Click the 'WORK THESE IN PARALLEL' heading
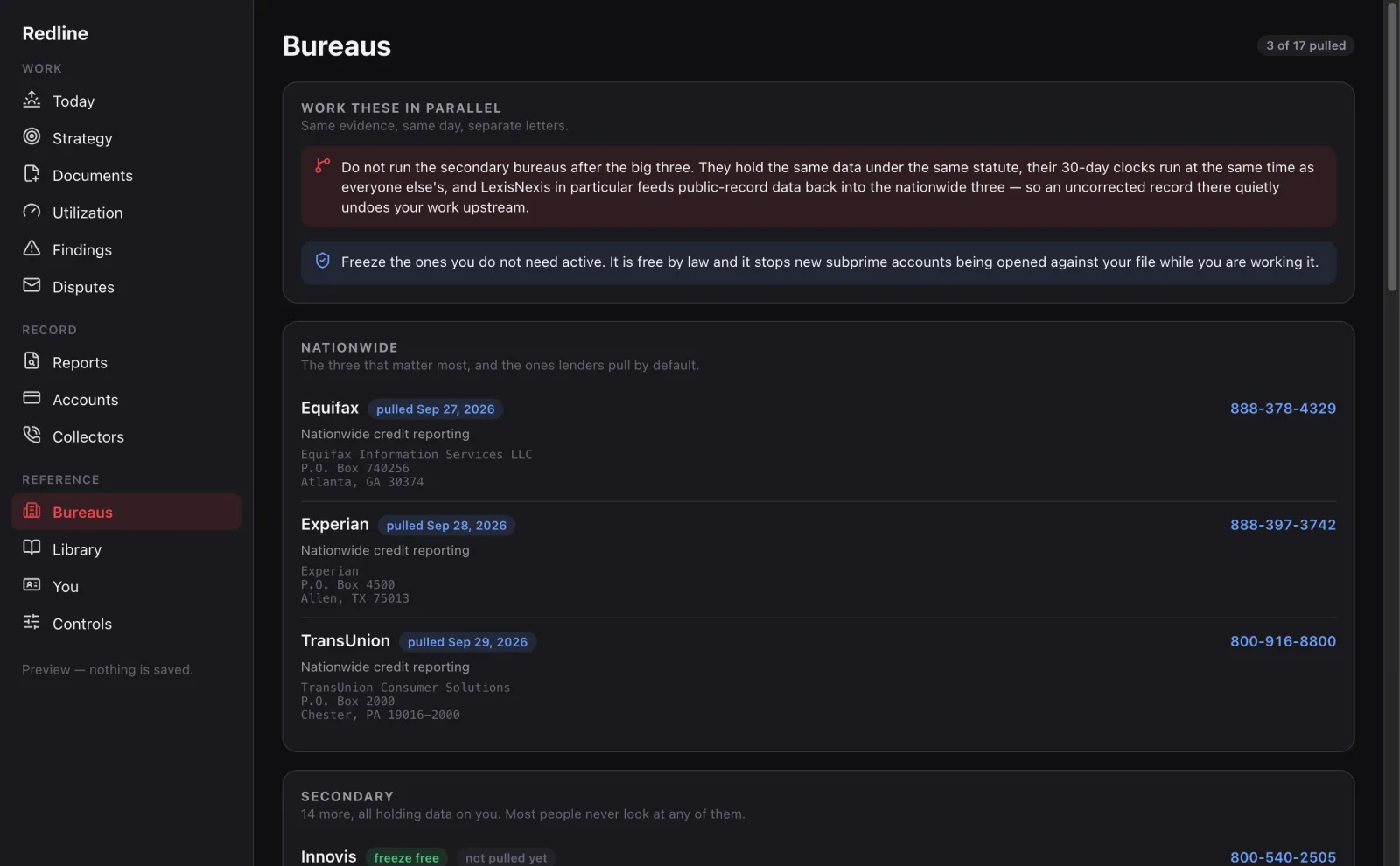 coord(401,108)
